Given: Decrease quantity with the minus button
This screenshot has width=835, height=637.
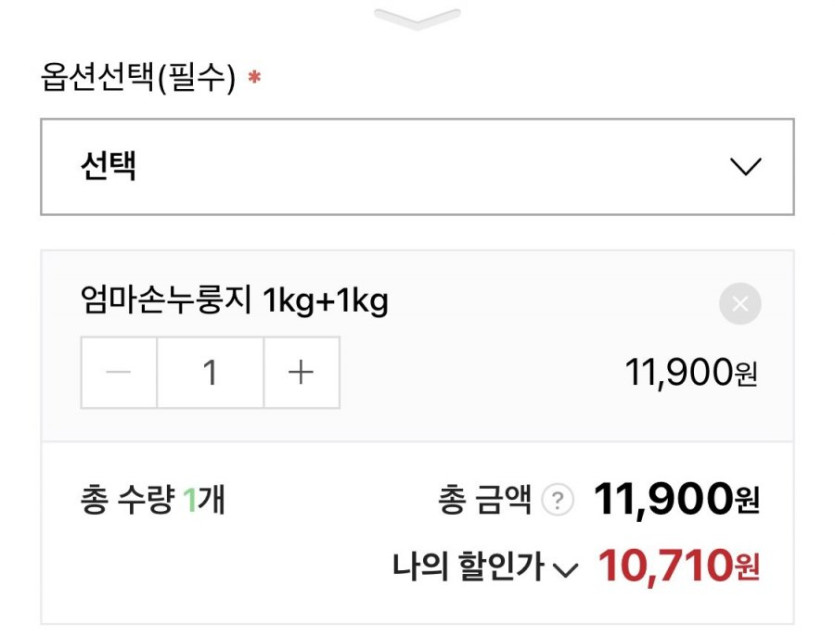Looking at the screenshot, I should pyautogui.click(x=119, y=373).
